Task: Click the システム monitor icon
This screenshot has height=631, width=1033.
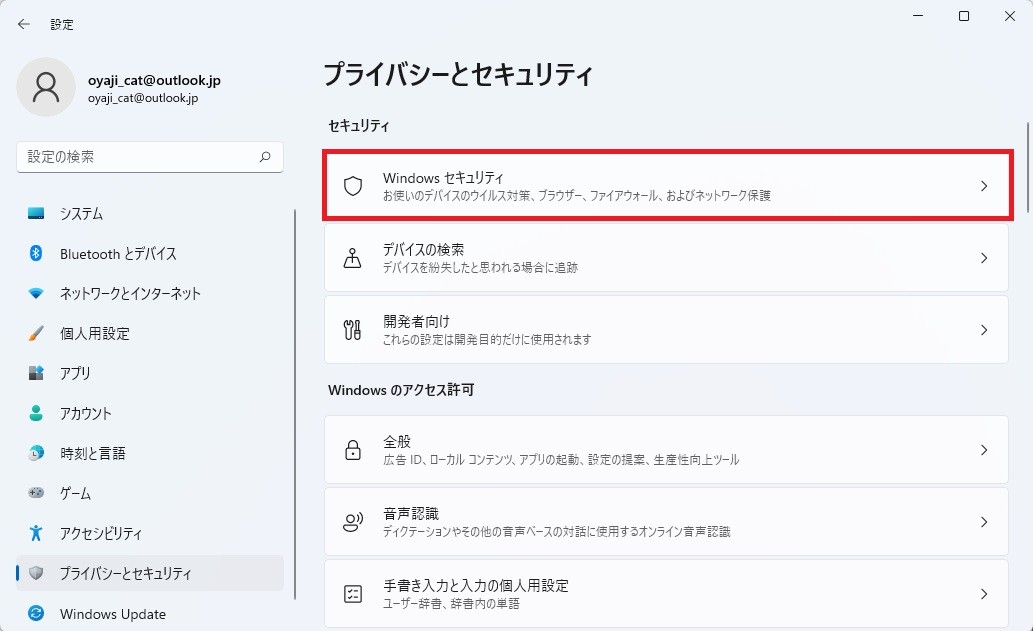Action: (x=36, y=213)
